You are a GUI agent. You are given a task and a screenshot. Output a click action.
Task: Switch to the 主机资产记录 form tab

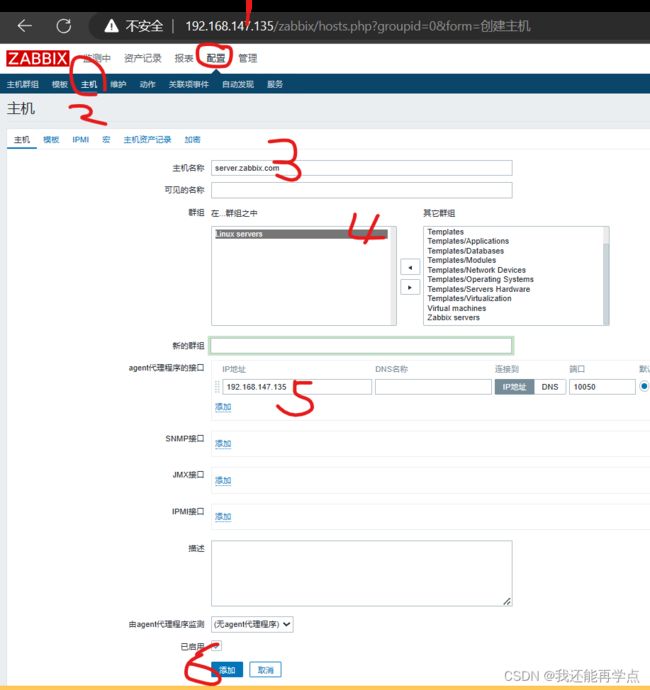(147, 139)
